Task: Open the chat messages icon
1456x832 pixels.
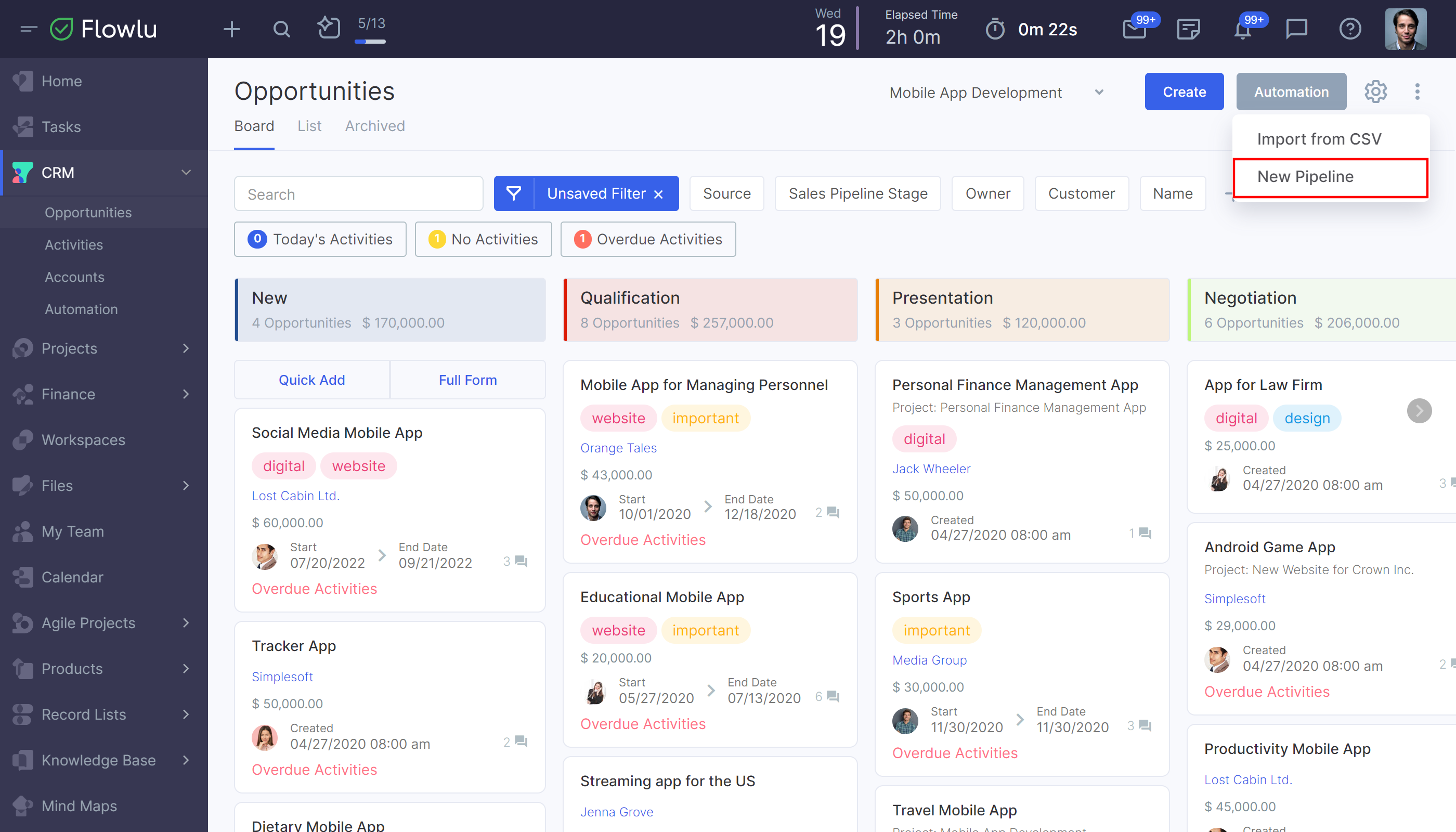Action: pos(1296,29)
